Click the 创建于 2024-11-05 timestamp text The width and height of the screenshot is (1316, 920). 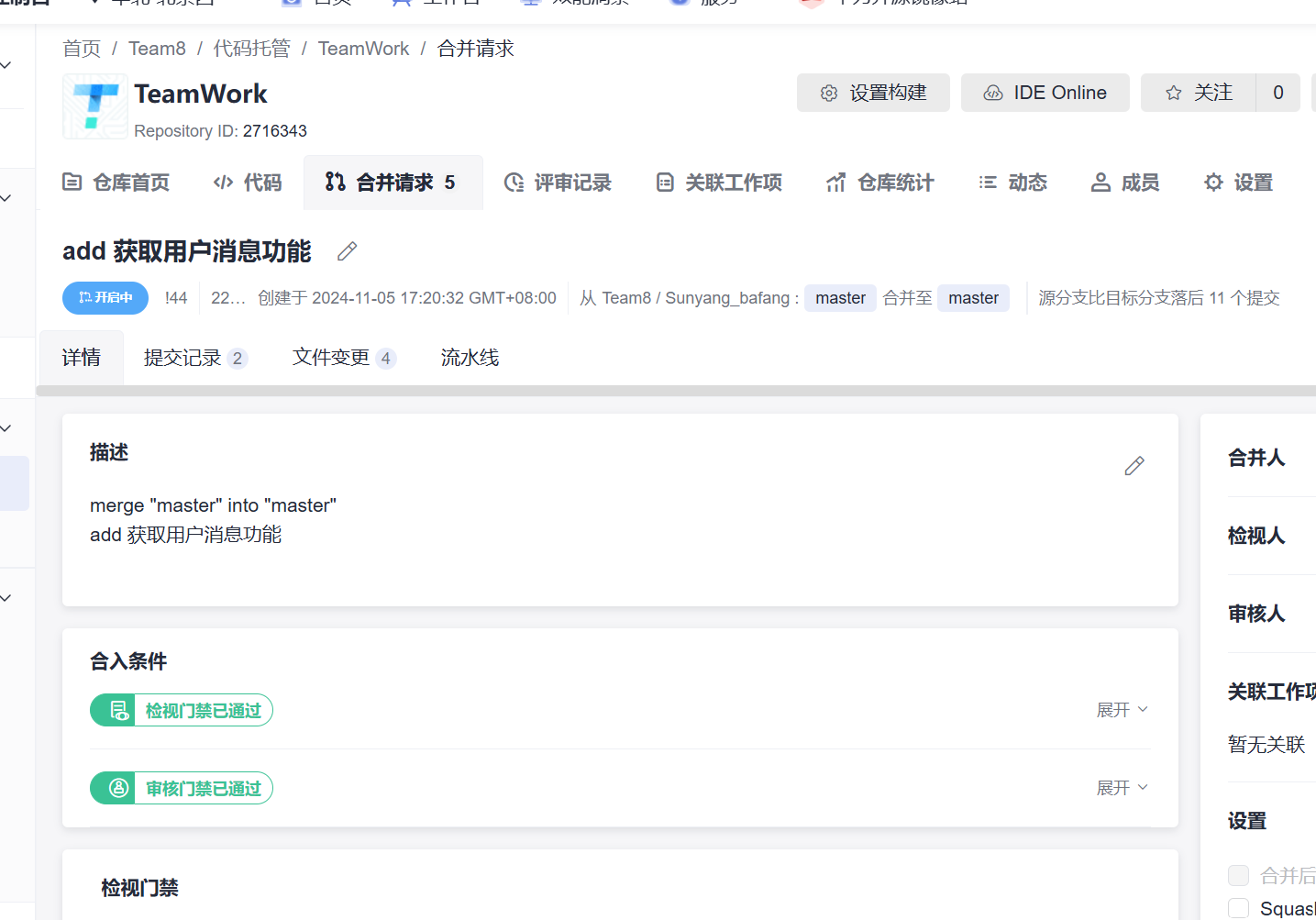(x=407, y=298)
